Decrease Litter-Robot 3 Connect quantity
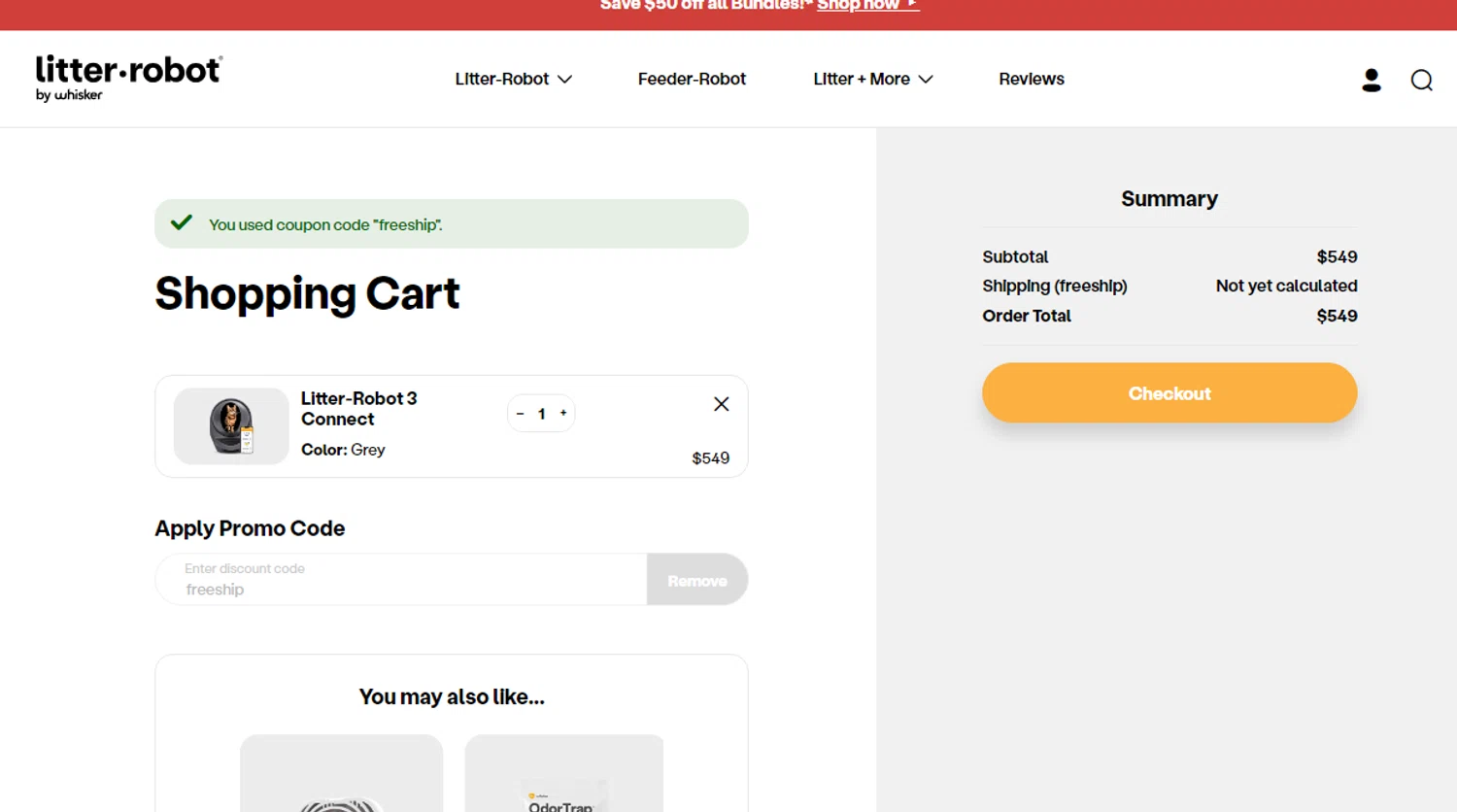1457x812 pixels. coord(520,414)
